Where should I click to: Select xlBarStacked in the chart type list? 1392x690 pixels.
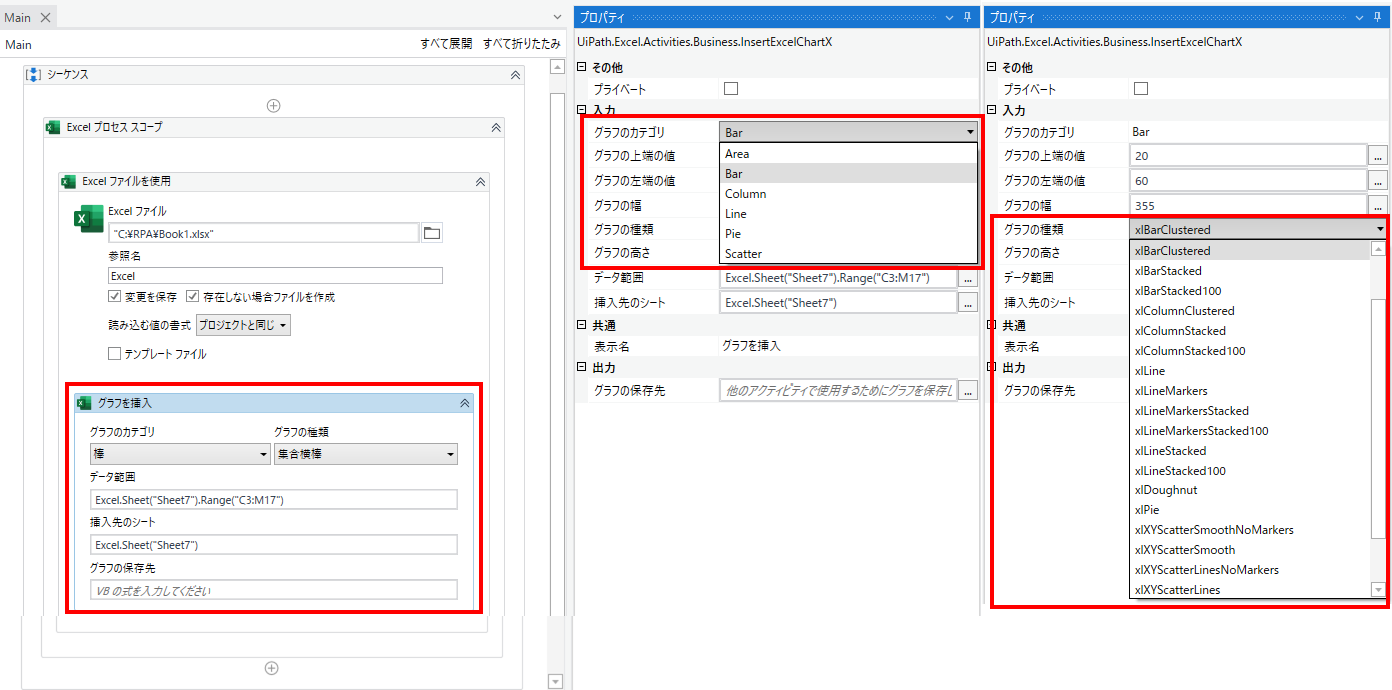(x=1251, y=271)
